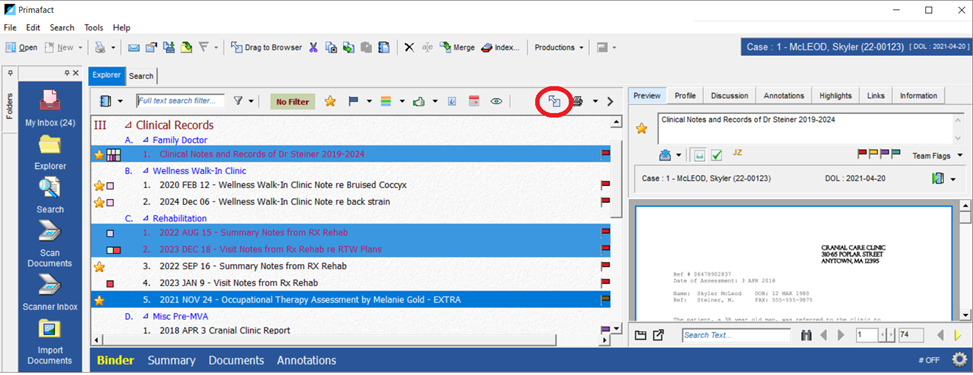The width and height of the screenshot is (973, 375).
Task: Click the Open button in main toolbar
Action: [x=22, y=47]
